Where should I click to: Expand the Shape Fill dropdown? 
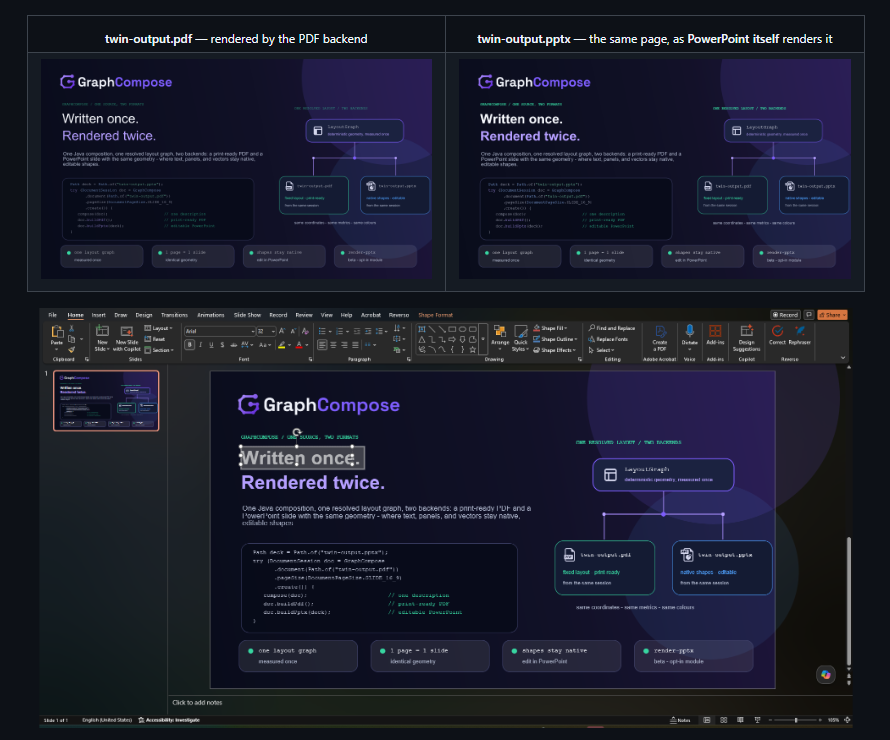(550, 328)
